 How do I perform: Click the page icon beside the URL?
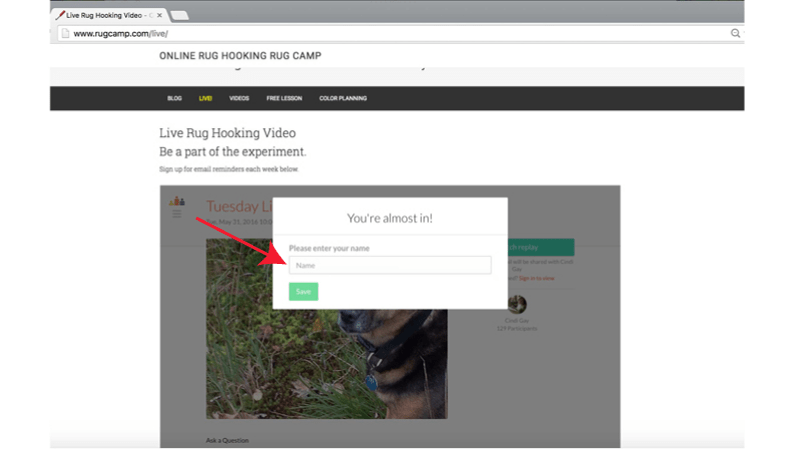(x=65, y=34)
